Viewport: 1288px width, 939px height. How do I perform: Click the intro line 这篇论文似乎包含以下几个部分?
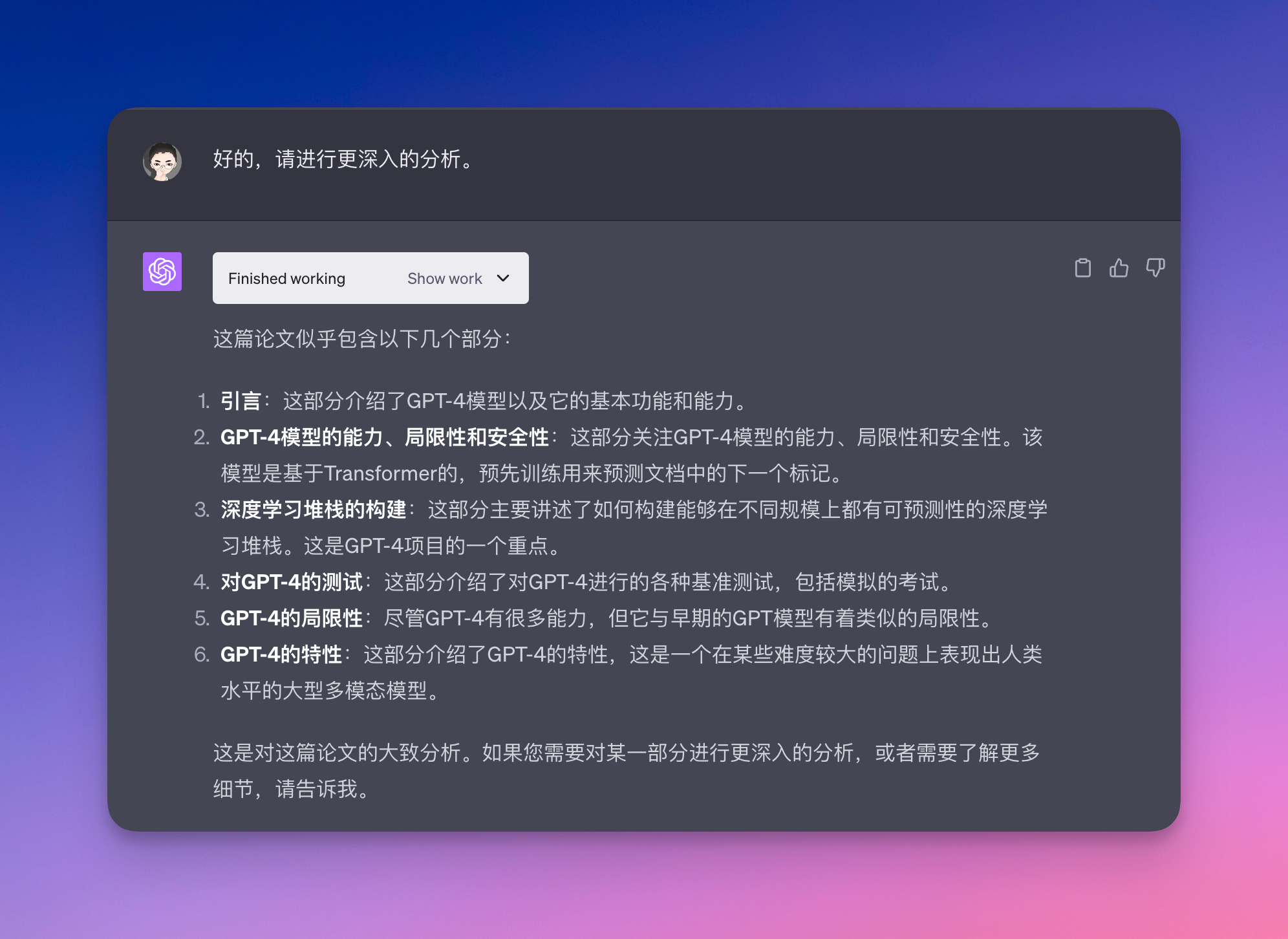(362, 339)
